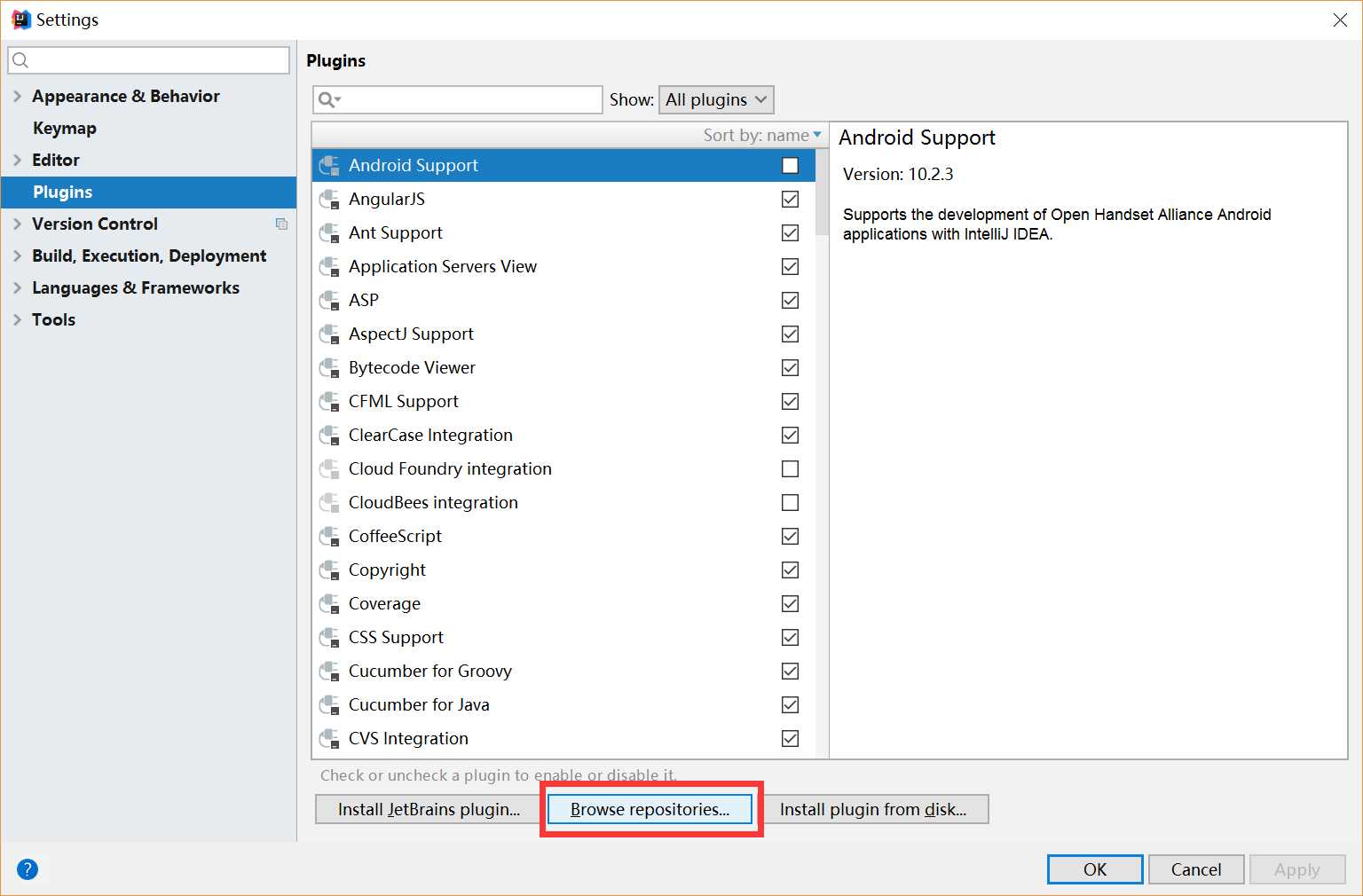Image resolution: width=1363 pixels, height=896 pixels.
Task: Click the Cucumber for Java plugin icon
Action: (x=329, y=705)
